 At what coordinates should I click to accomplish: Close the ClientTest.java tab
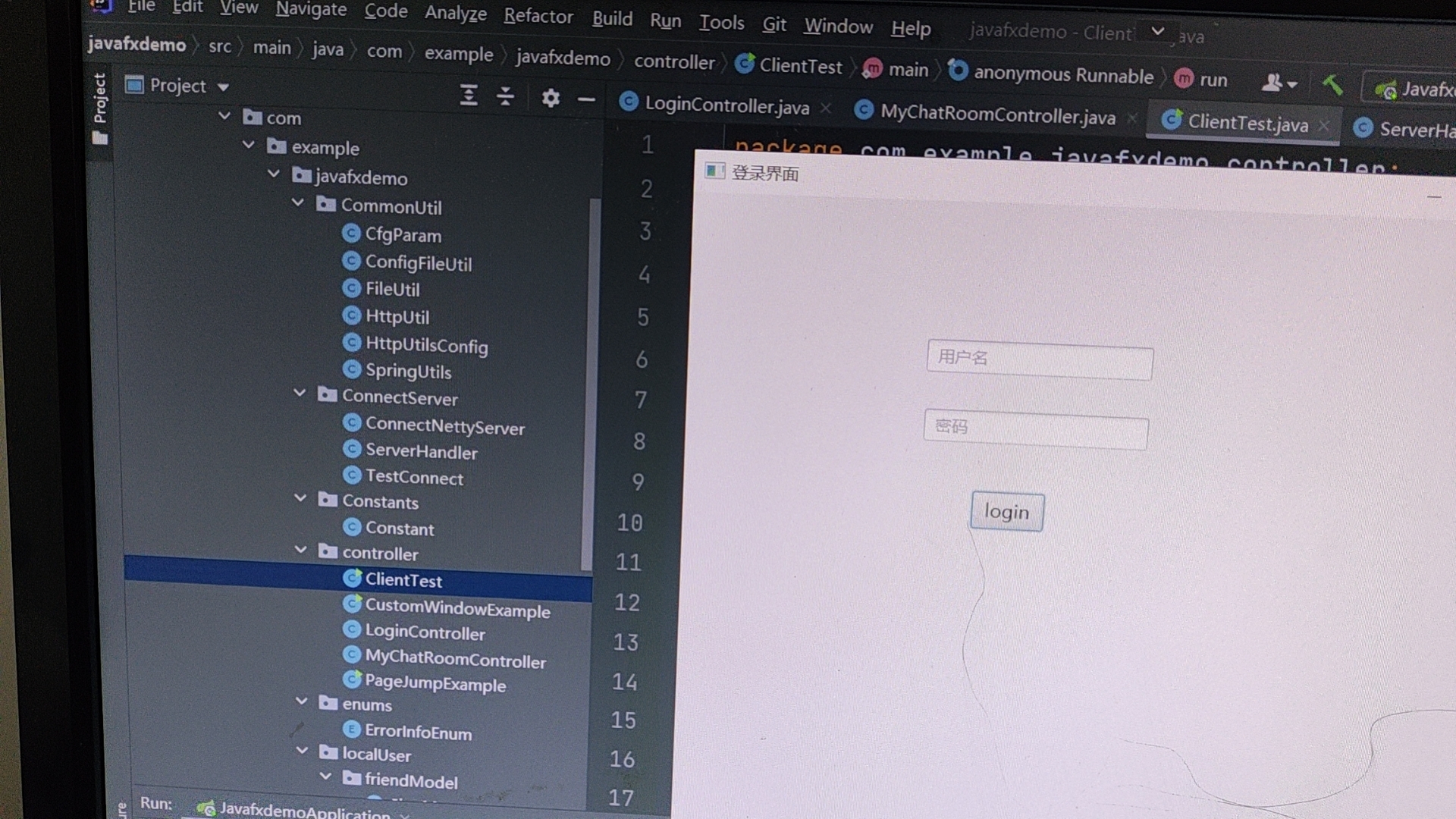[1323, 125]
